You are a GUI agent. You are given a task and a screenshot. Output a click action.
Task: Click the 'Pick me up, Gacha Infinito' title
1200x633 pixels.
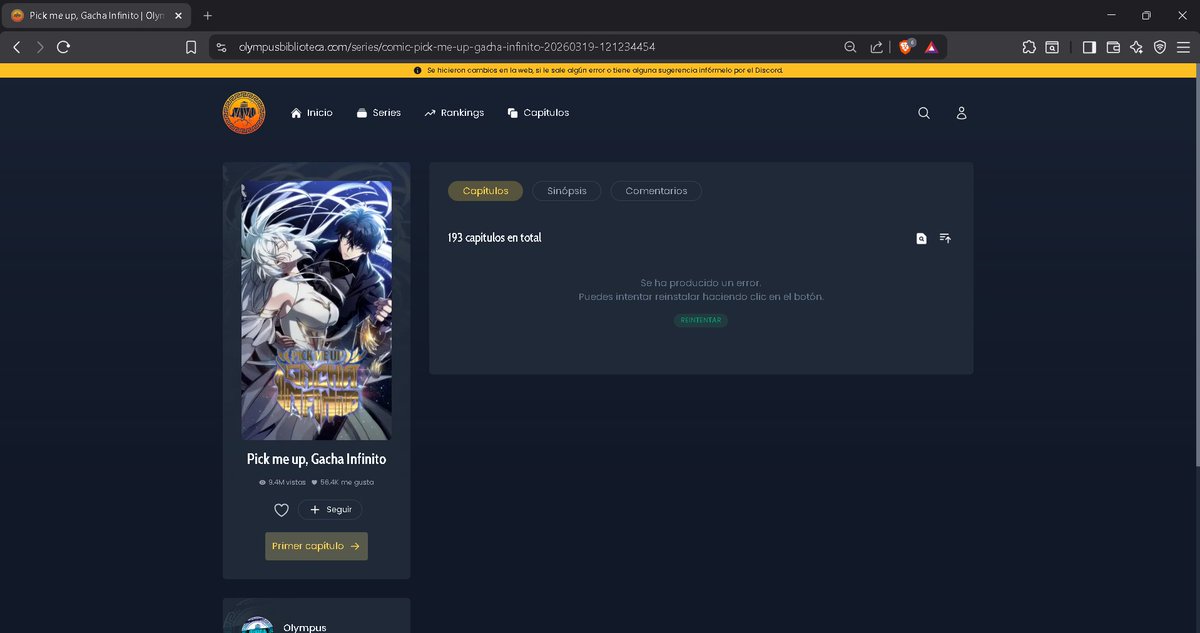(316, 459)
